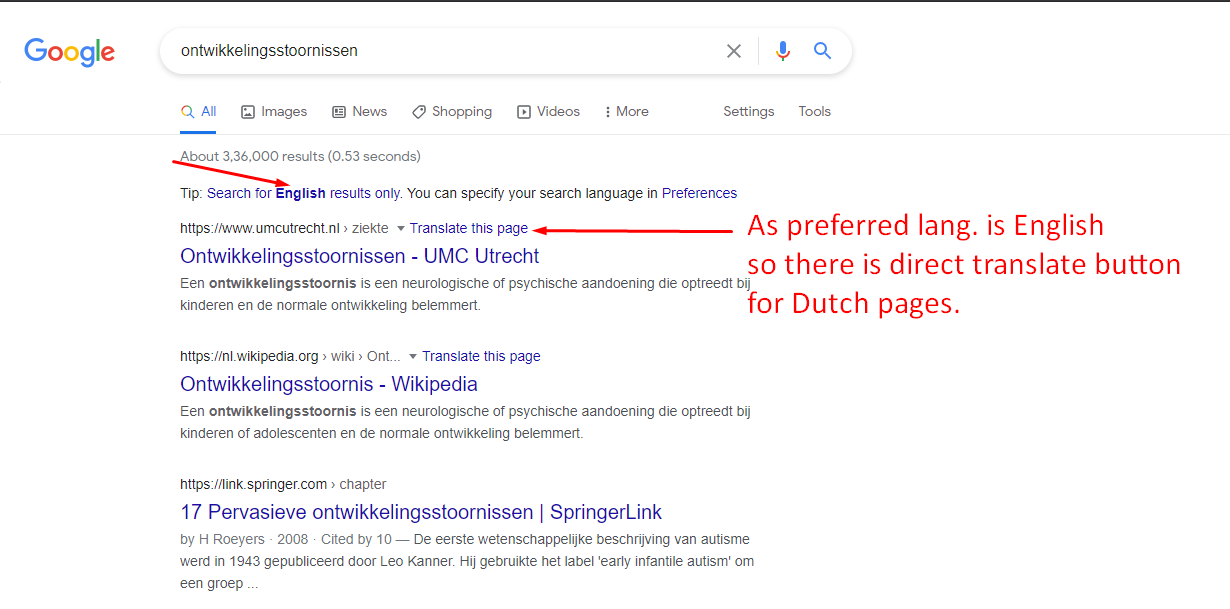Open the More search categories menu
Image resolution: width=1230 pixels, height=609 pixels.
pyautogui.click(x=627, y=112)
